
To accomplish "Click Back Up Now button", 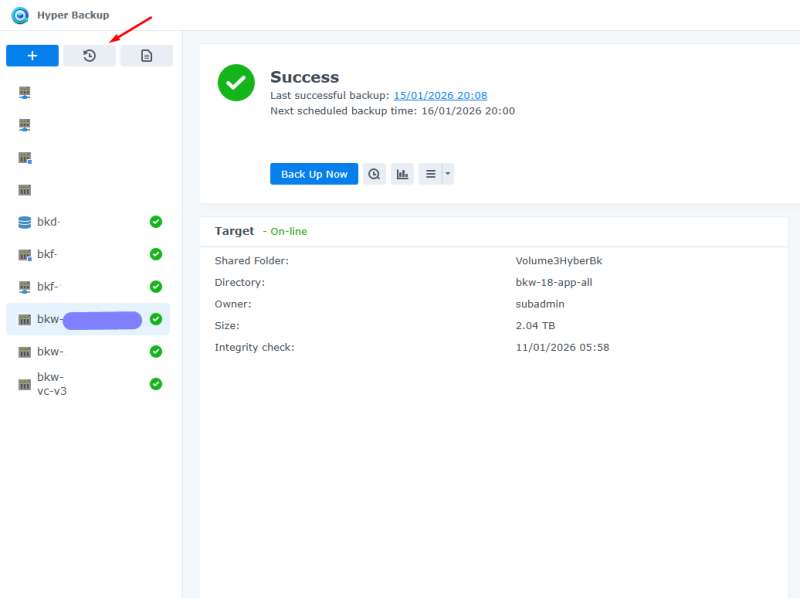I will 314,174.
